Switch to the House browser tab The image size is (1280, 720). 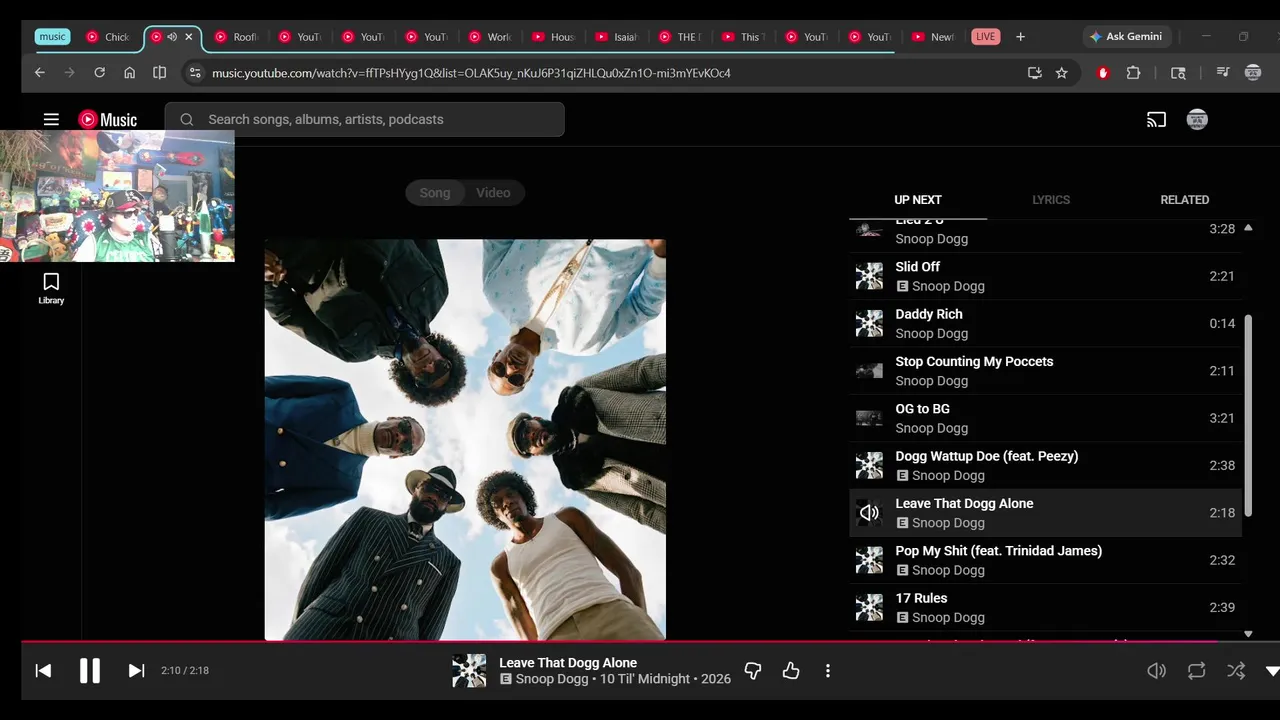tap(553, 37)
